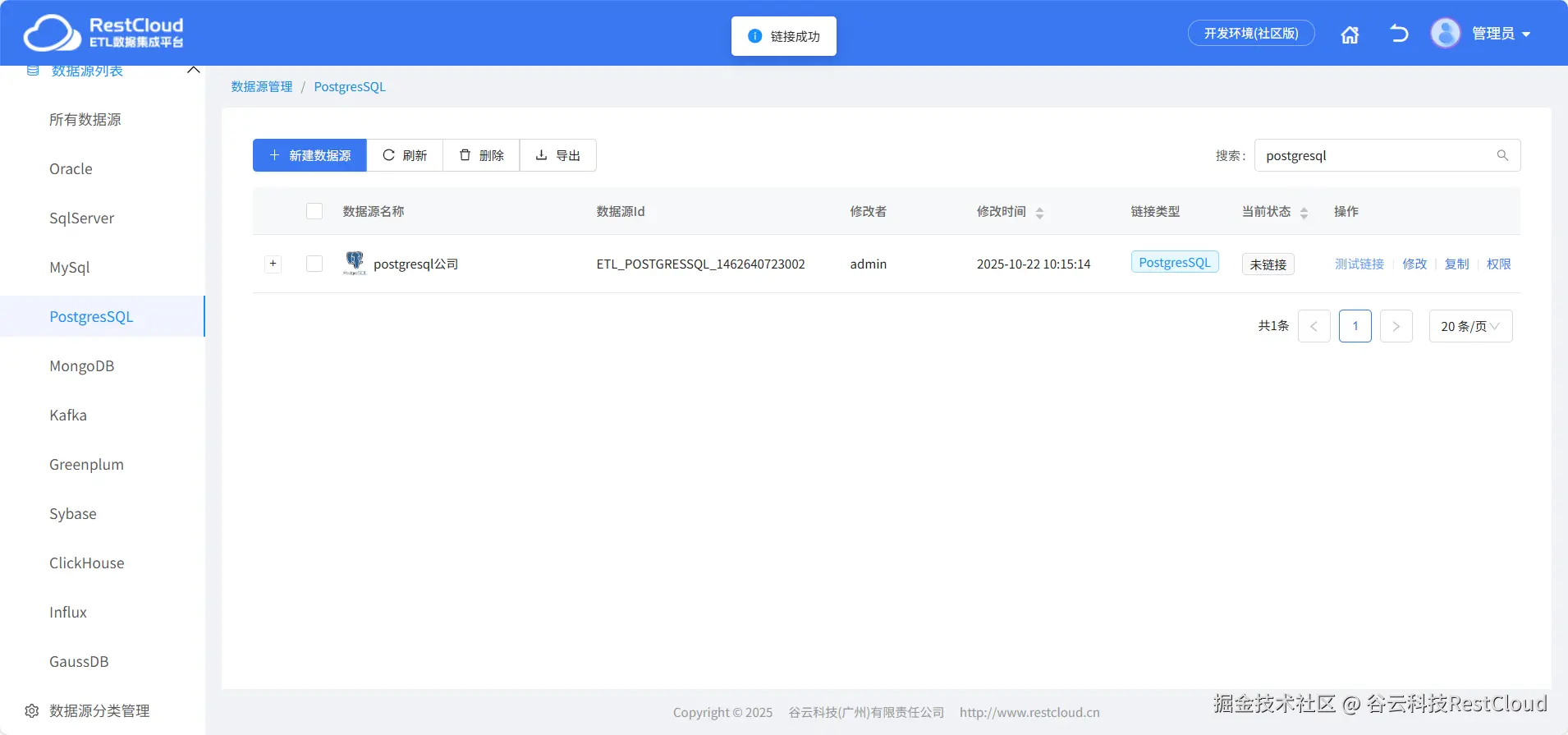This screenshot has height=735, width=1568.
Task: Click the 新建数据源 button
Action: 309,155
